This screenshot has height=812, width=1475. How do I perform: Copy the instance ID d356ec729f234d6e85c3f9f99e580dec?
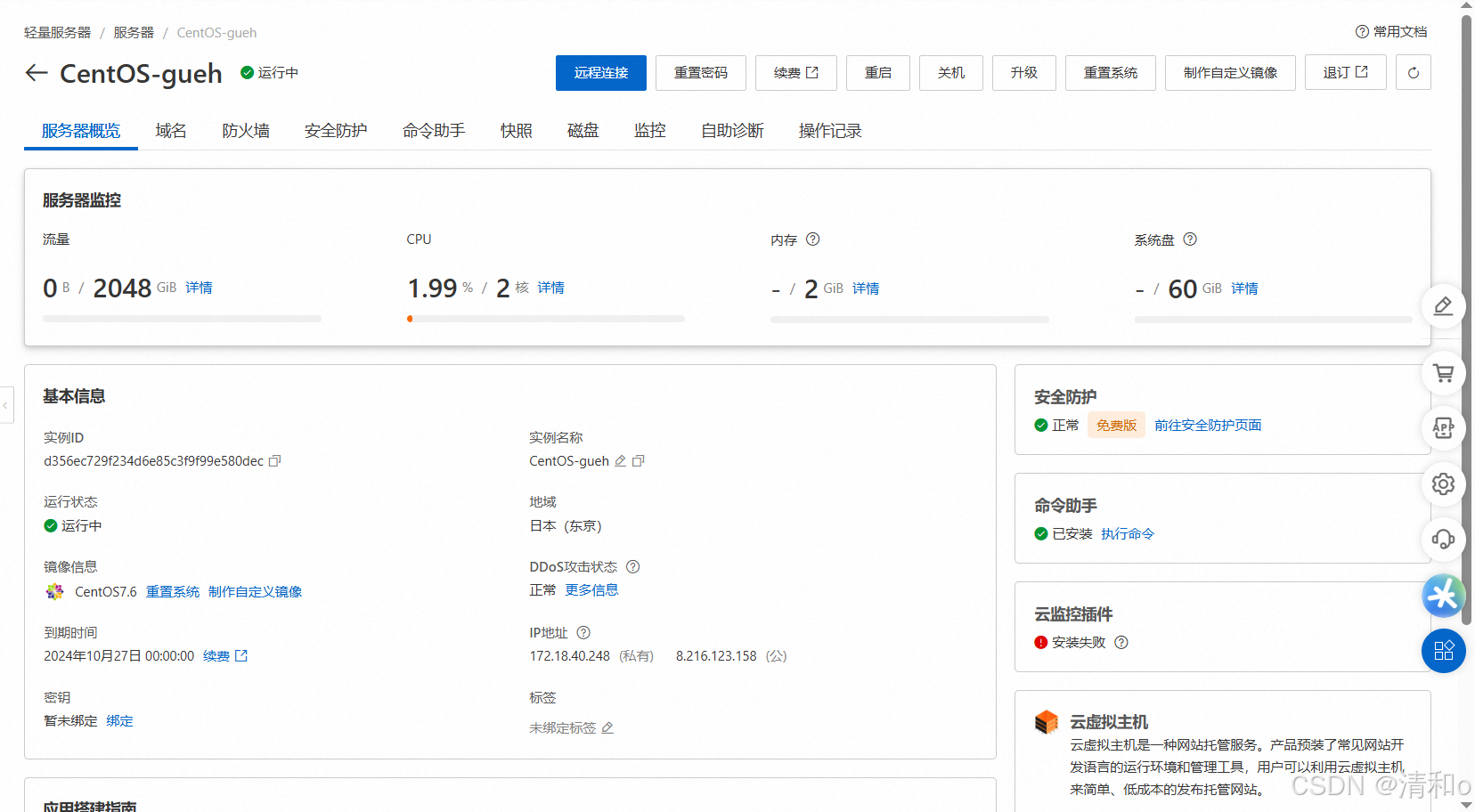tap(275, 461)
